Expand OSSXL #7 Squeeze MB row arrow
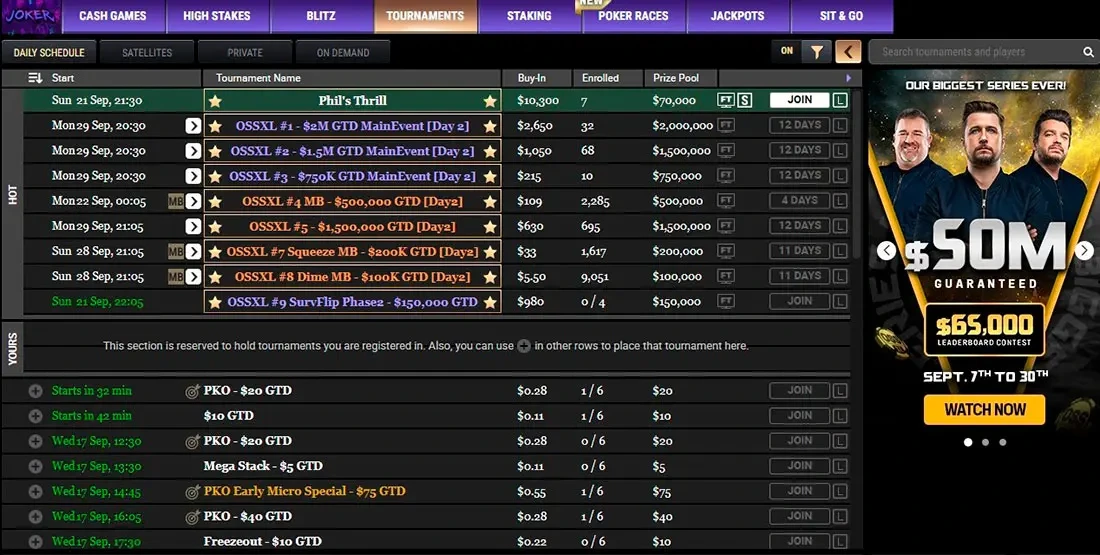Screen dimensions: 1100x555 (193, 252)
